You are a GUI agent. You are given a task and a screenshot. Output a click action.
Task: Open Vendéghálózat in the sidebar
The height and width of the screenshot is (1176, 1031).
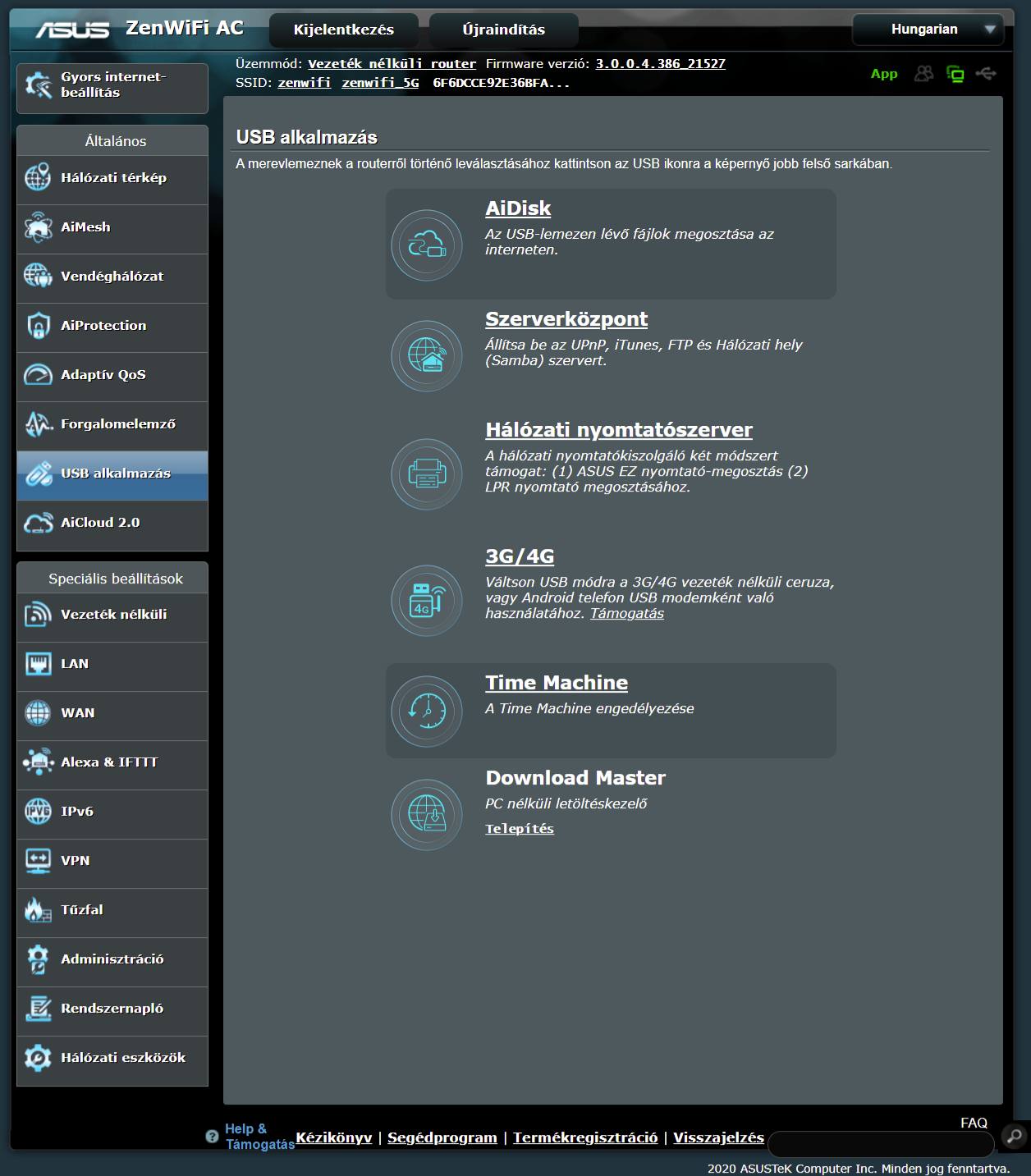click(x=112, y=277)
